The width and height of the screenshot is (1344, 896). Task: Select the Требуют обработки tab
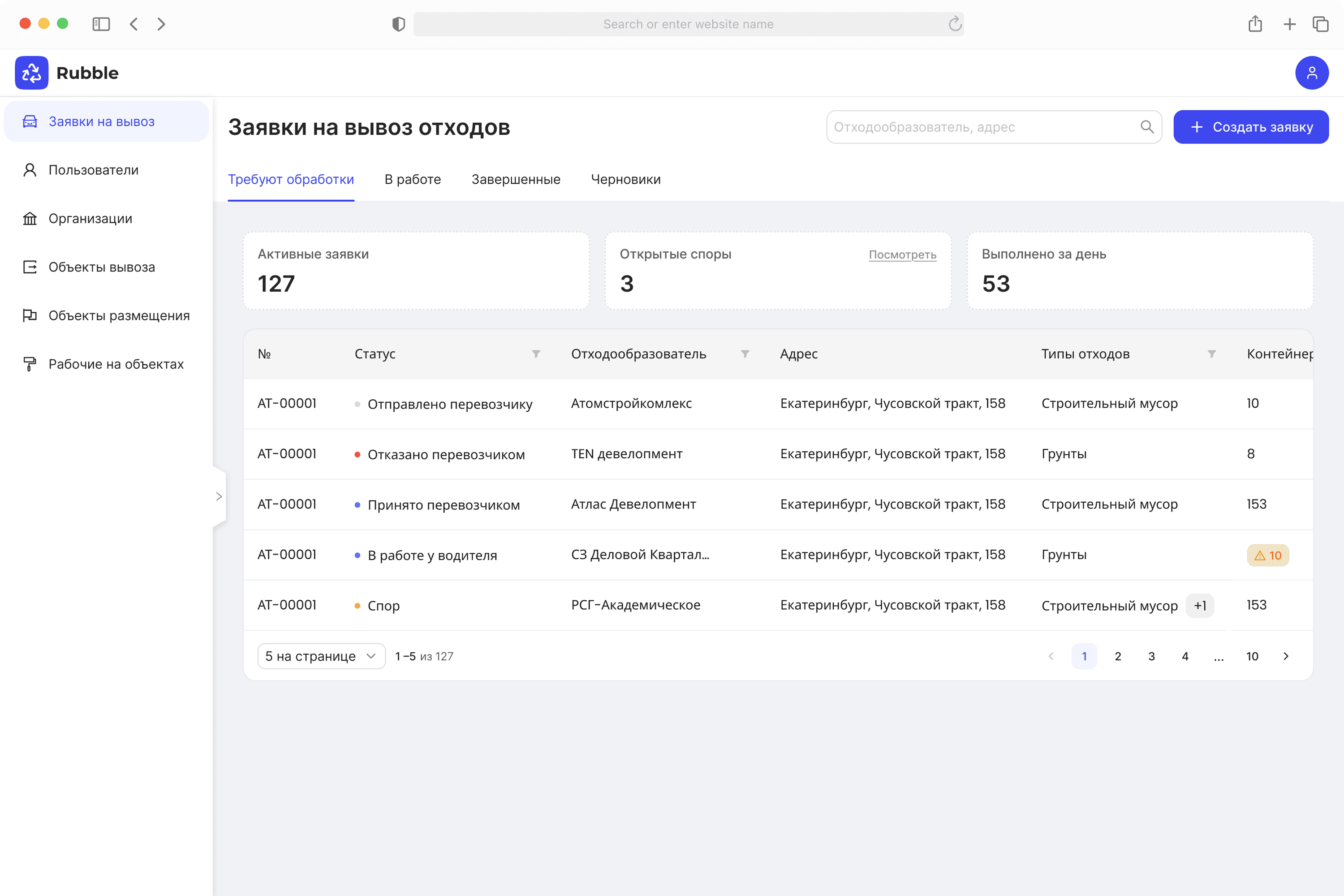pyautogui.click(x=291, y=180)
